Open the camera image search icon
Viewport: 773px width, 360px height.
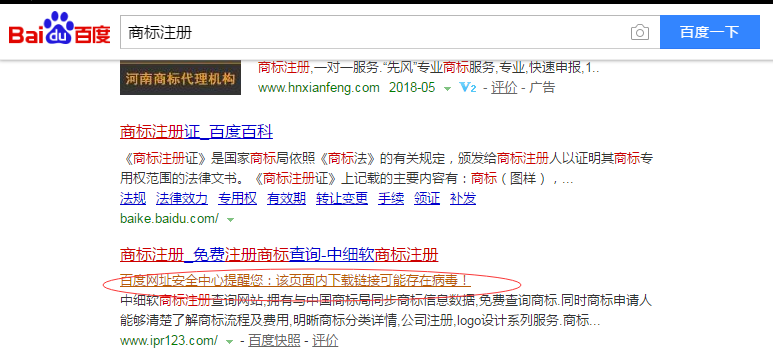coord(639,33)
